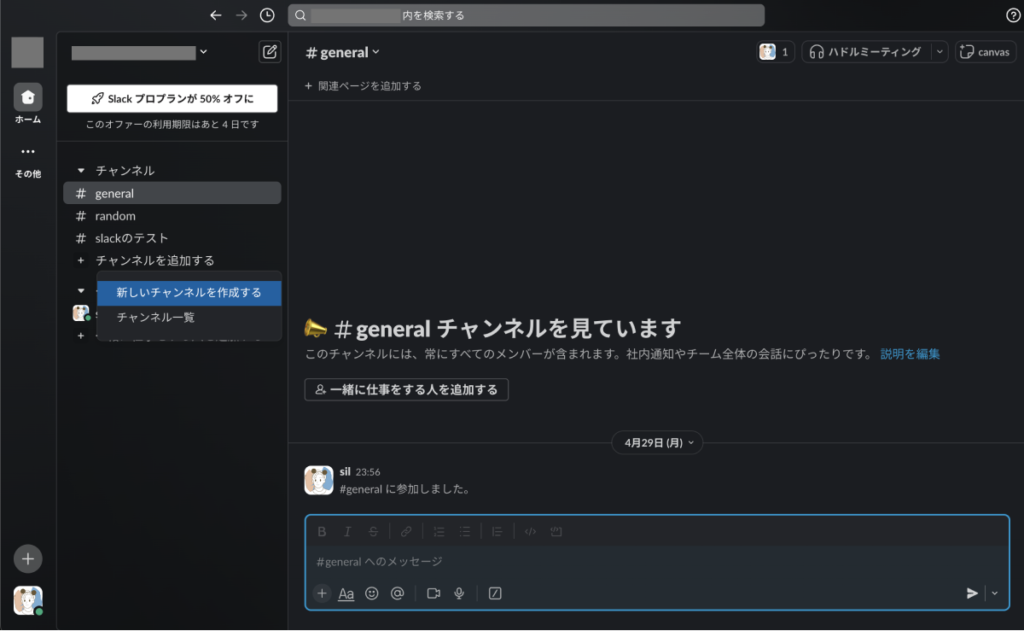Toggle the Aa text formatting bar
Viewport: 1024px width, 631px height.
point(346,593)
